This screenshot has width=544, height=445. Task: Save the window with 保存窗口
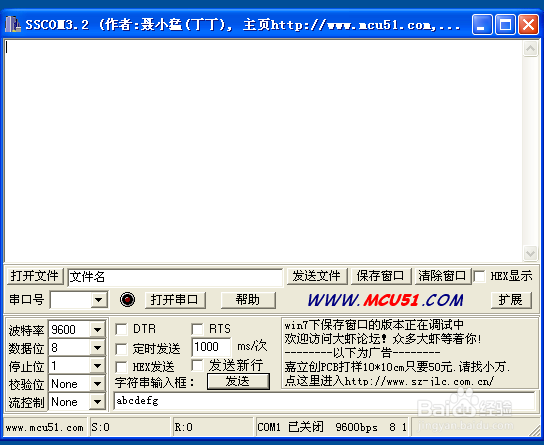(381, 276)
